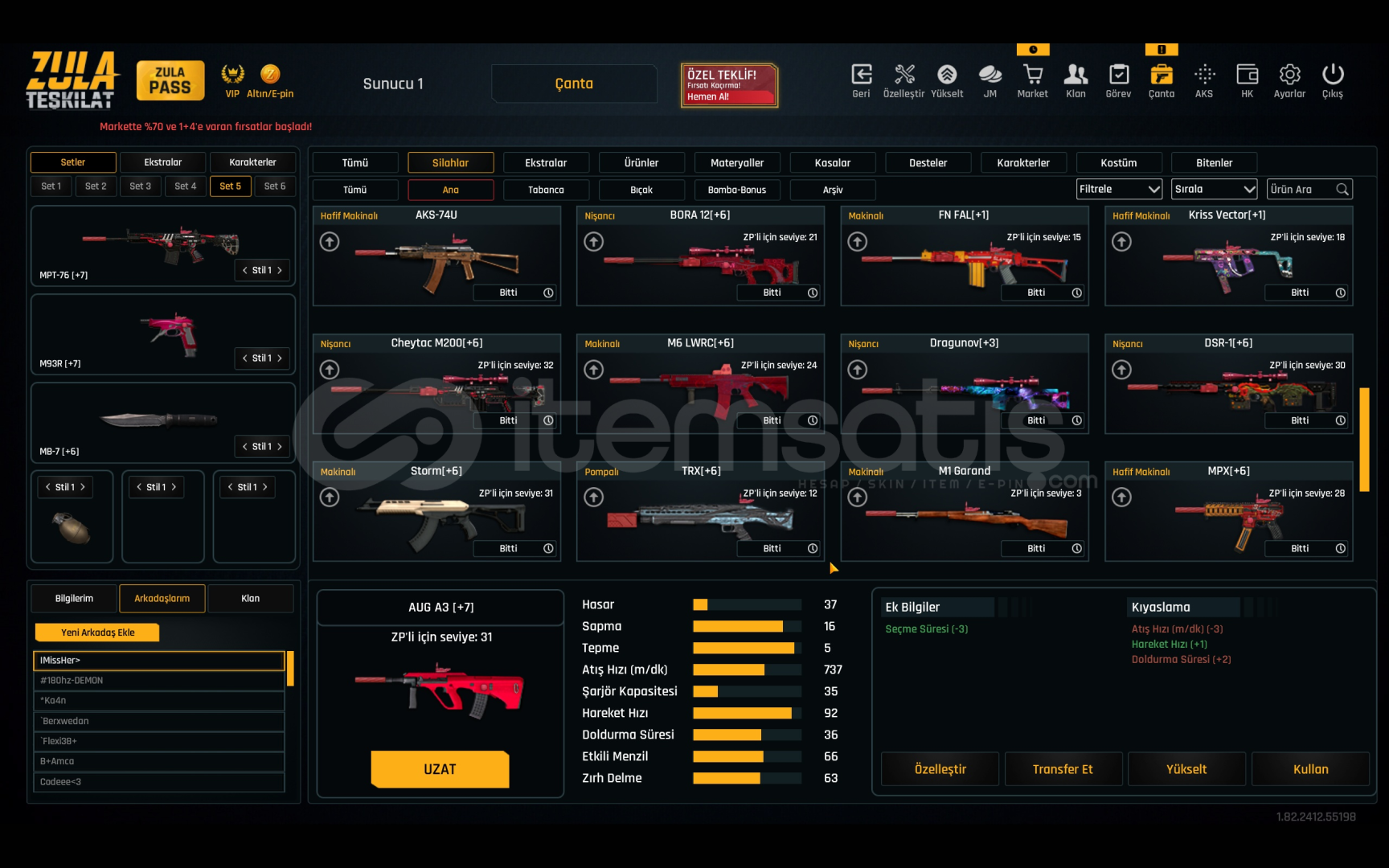Select friend #180hz-DEMON in list
1389x868 pixels.
159,681
